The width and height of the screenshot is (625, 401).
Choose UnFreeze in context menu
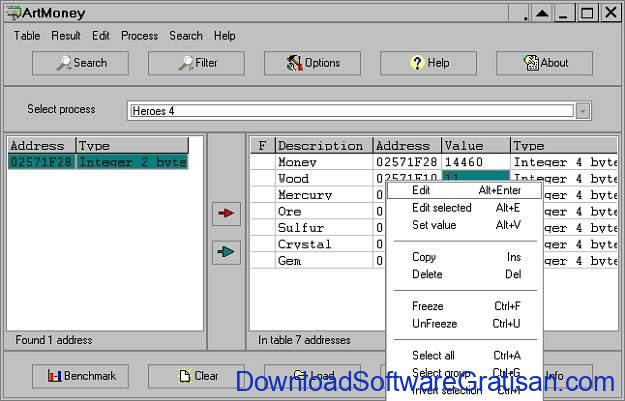tap(465, 324)
